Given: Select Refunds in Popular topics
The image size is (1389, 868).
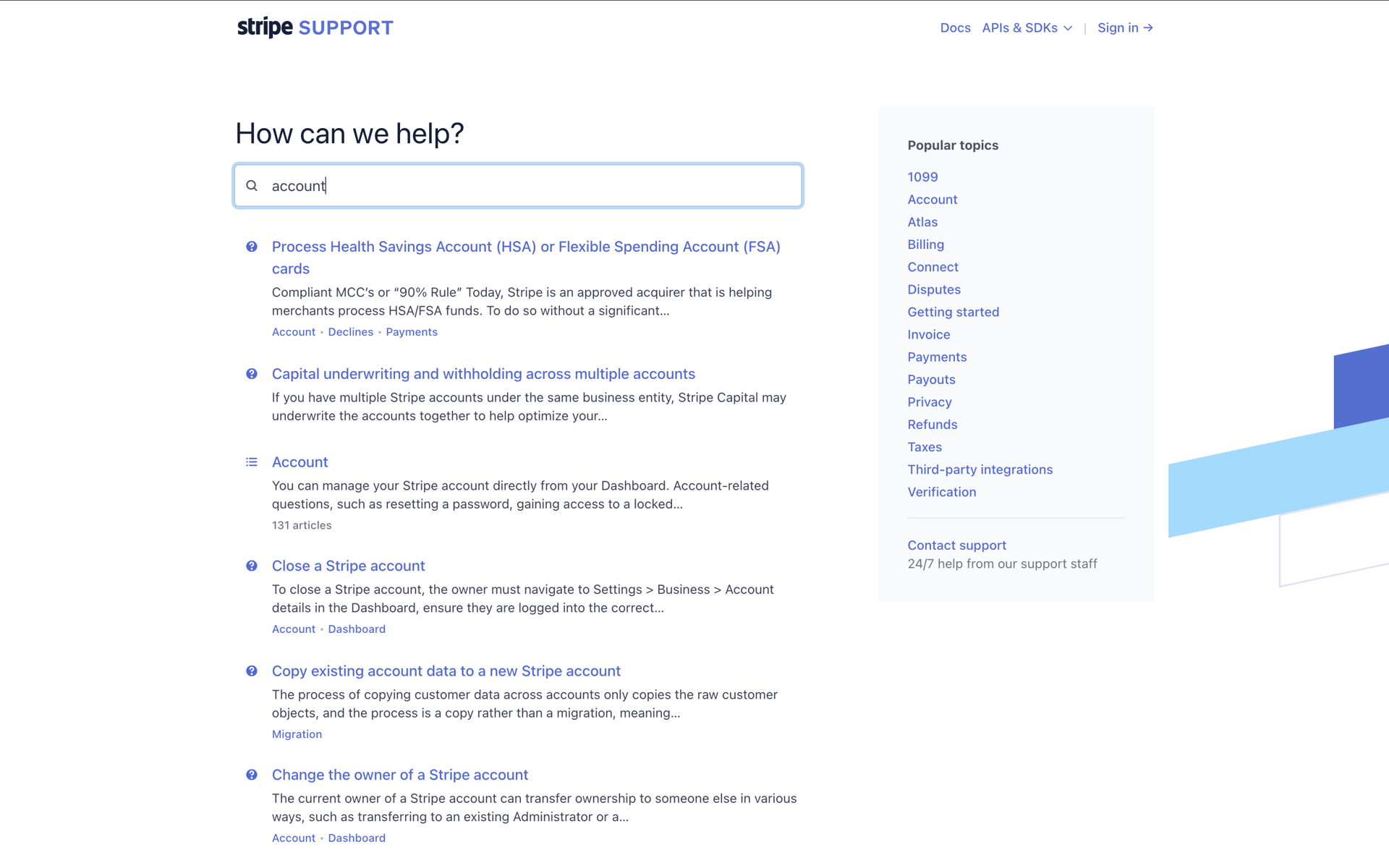Looking at the screenshot, I should pyautogui.click(x=933, y=425).
